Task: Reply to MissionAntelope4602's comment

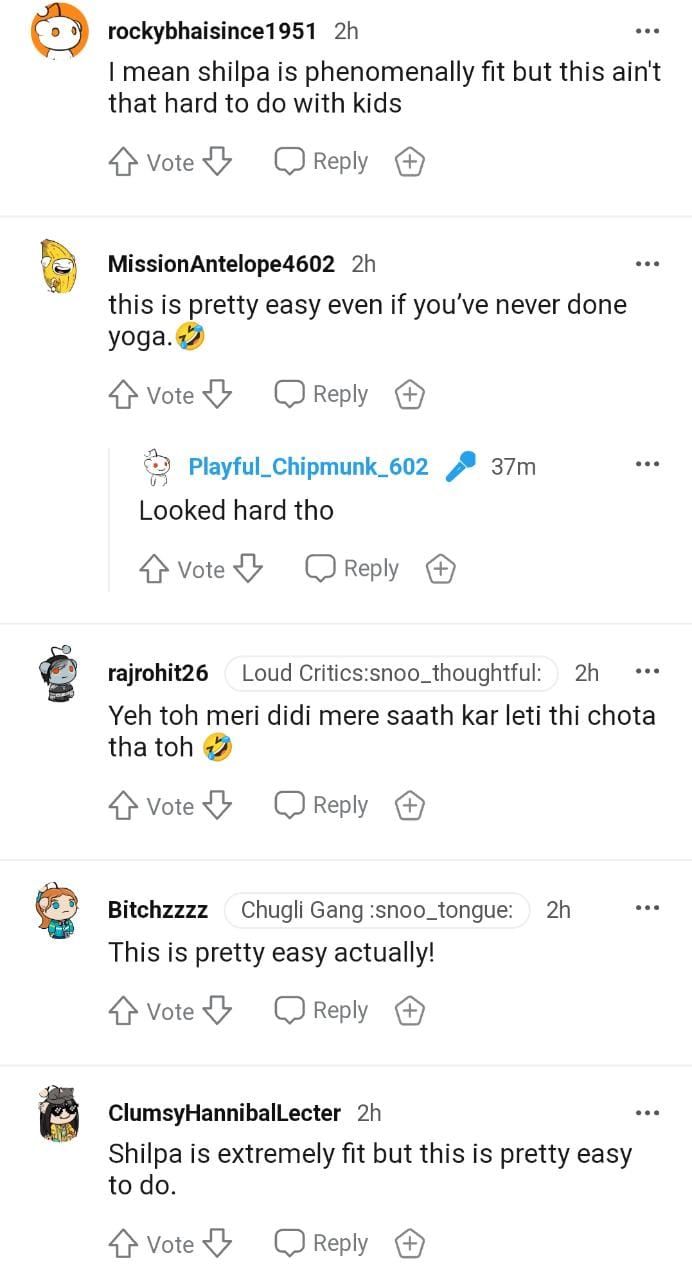Action: [322, 395]
